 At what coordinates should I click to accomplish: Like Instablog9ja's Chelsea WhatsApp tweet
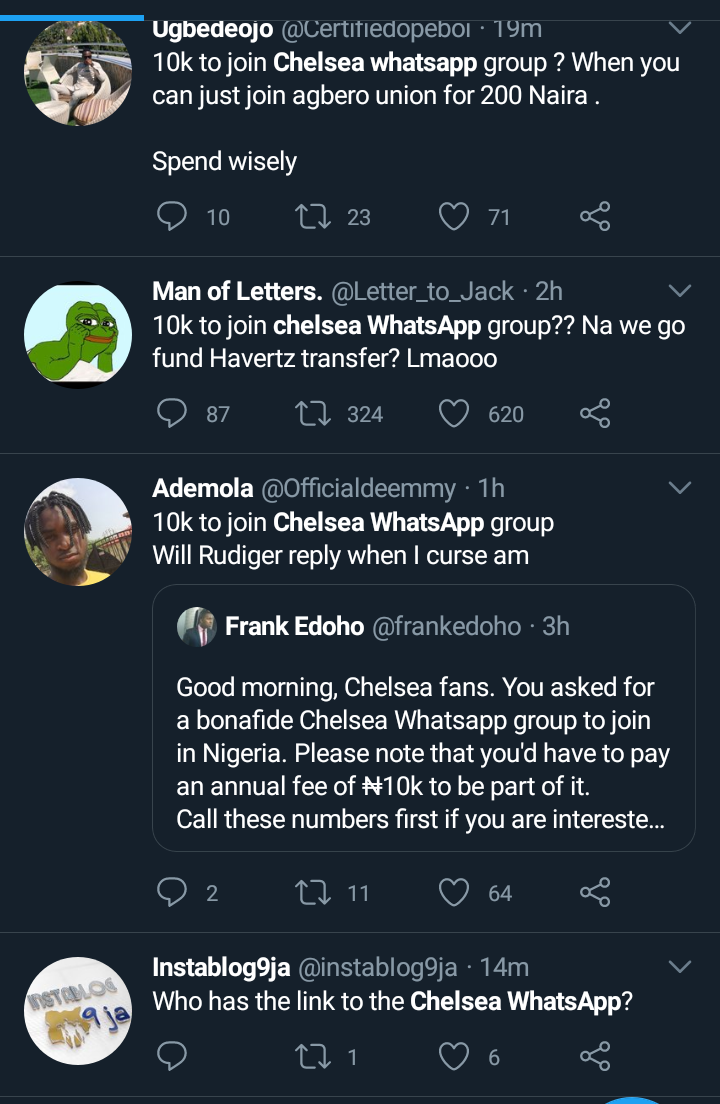454,1056
